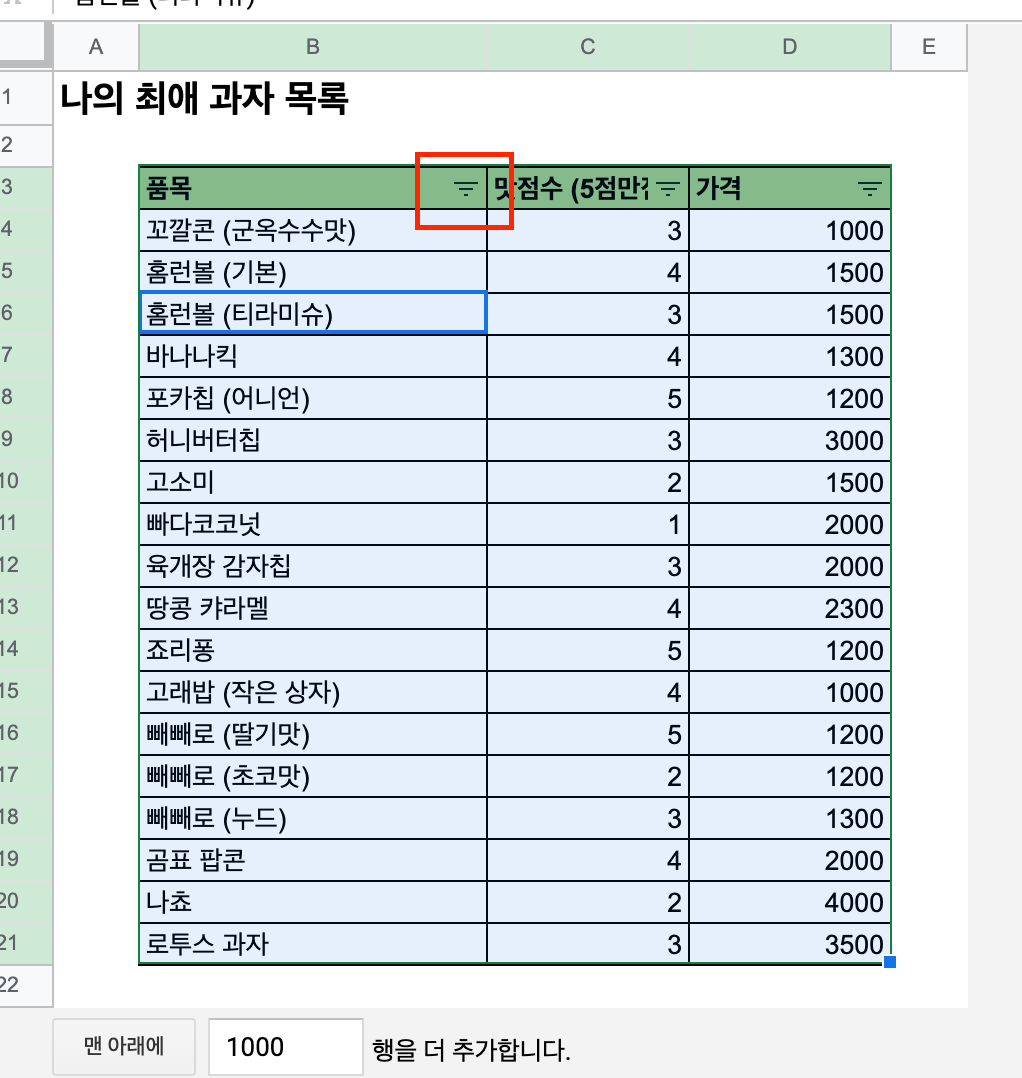Image resolution: width=1022 pixels, height=1078 pixels.
Task: Select the score 5 for 포카칩 (어니언)
Action: 588,398
